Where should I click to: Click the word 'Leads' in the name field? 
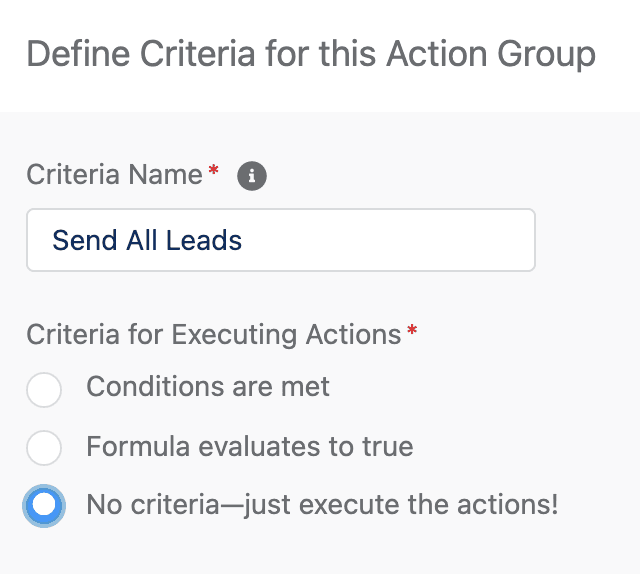(205, 240)
